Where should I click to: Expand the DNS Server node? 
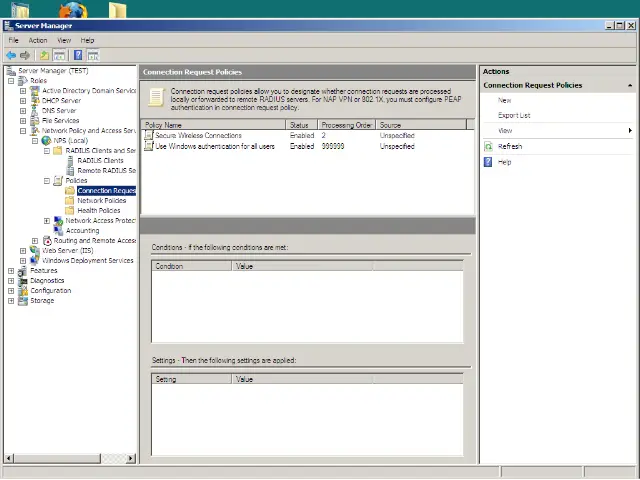pyautogui.click(x=23, y=111)
